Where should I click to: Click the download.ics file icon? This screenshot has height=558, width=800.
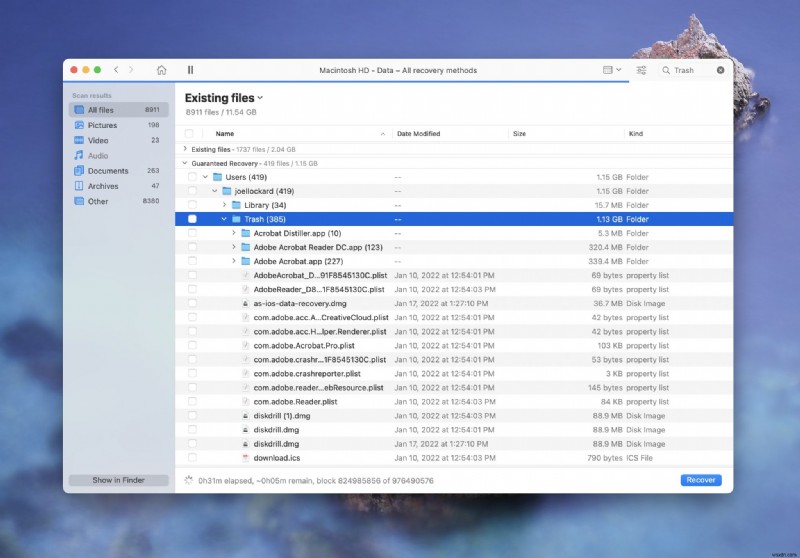click(x=245, y=458)
